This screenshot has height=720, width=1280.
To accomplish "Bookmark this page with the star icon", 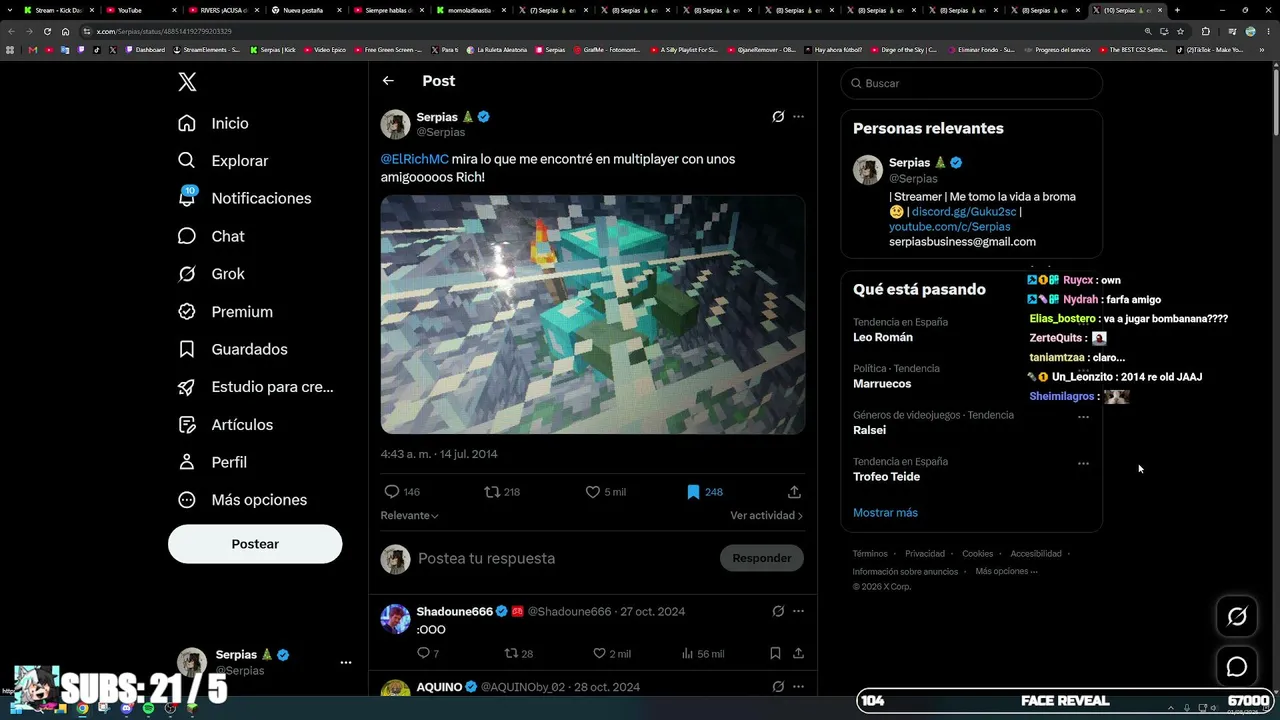I will tap(1180, 31).
